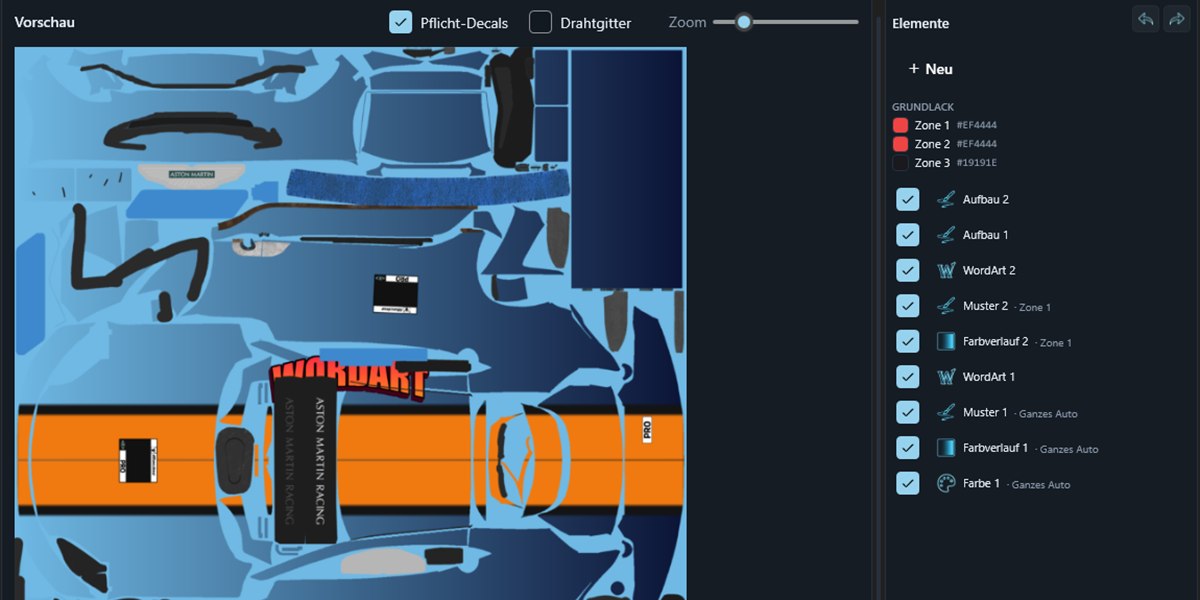Click the Farbverlauf 2 gradient icon
The image size is (1200, 600).
(x=946, y=341)
